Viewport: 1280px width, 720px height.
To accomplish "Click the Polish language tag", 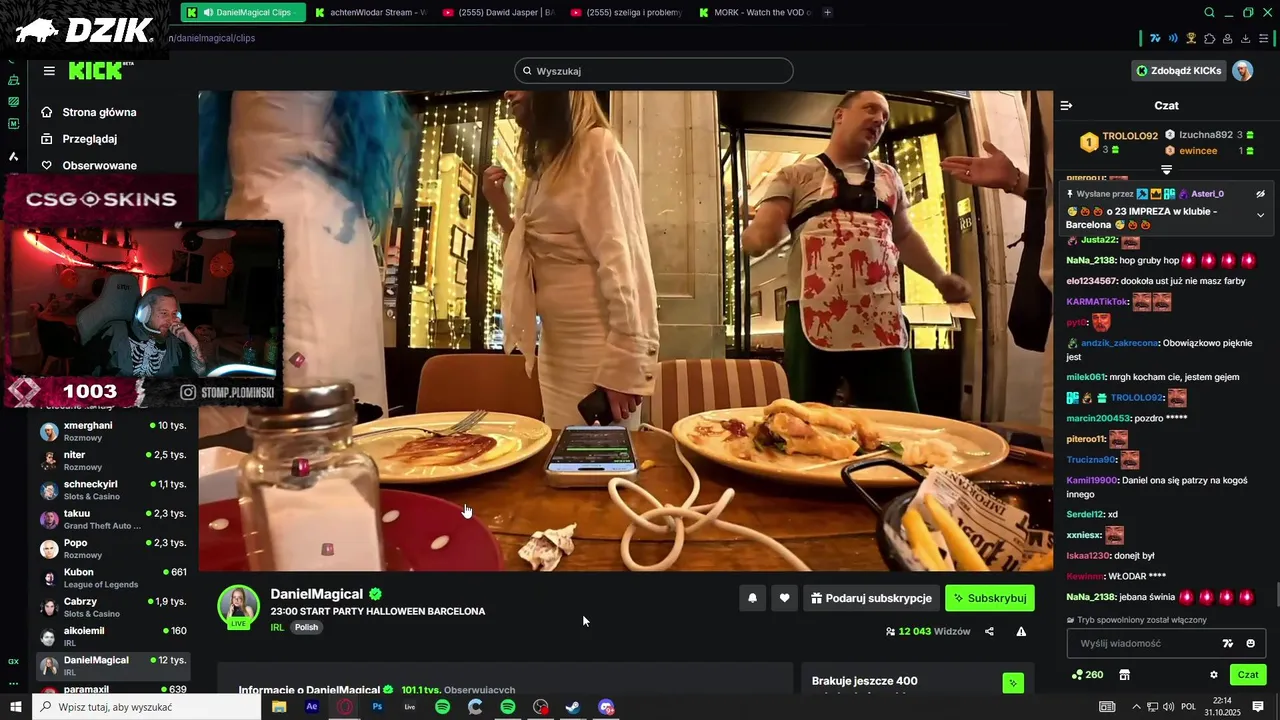I will (x=306, y=628).
